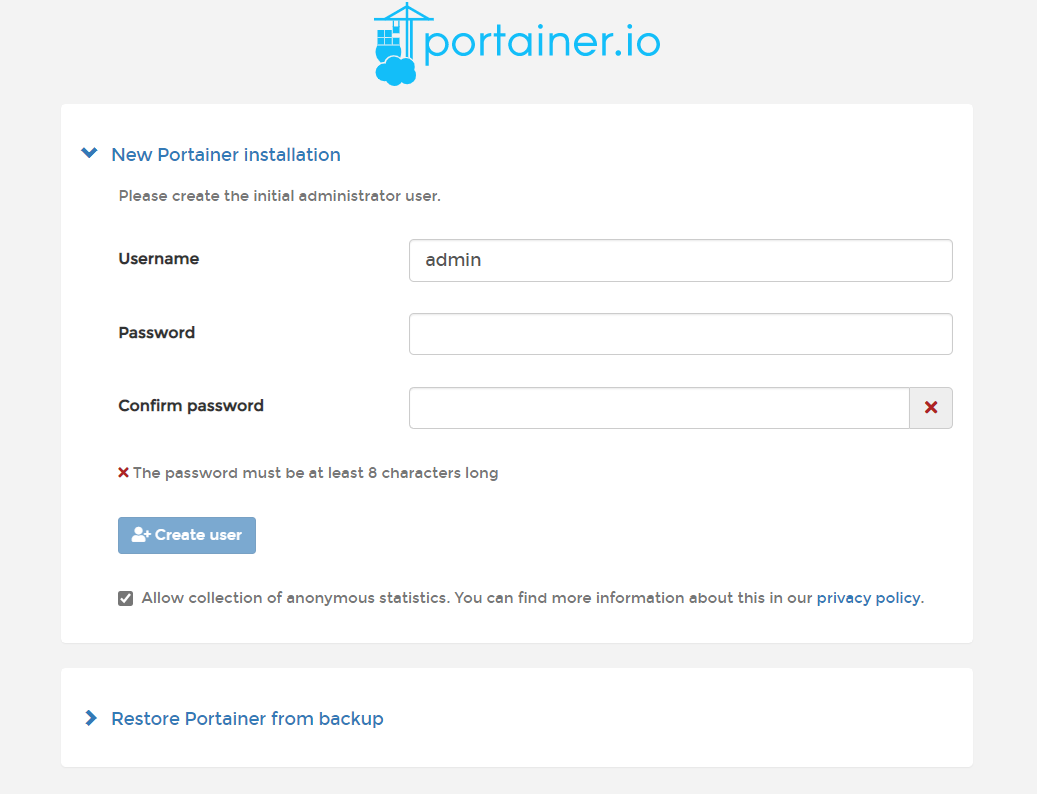
Task: Click the red X validation icon beside Confirm password
Action: click(x=930, y=407)
